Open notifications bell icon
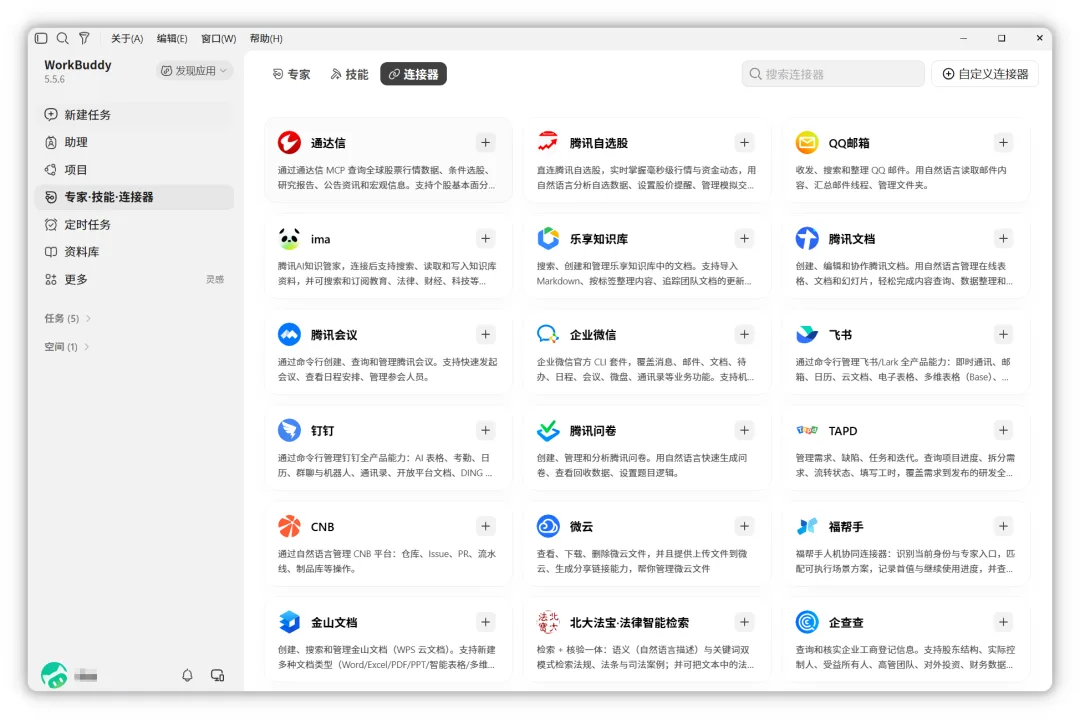 pos(187,676)
